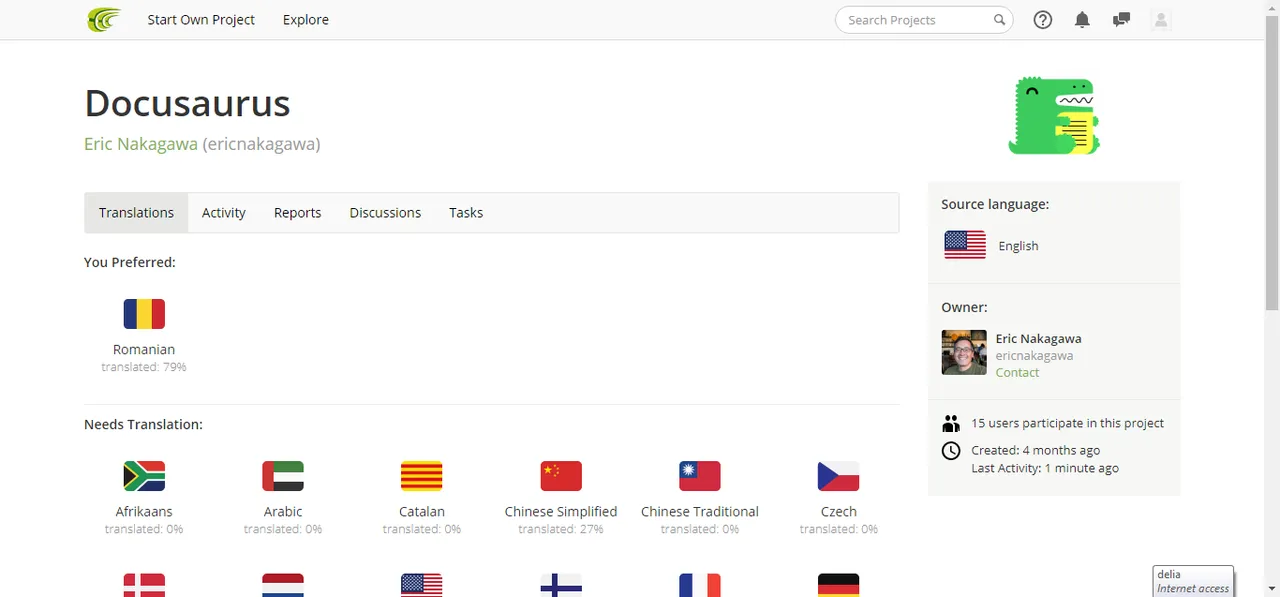Screen dimensions: 1280x597
Task: Focus the Search Projects field
Action: (924, 19)
